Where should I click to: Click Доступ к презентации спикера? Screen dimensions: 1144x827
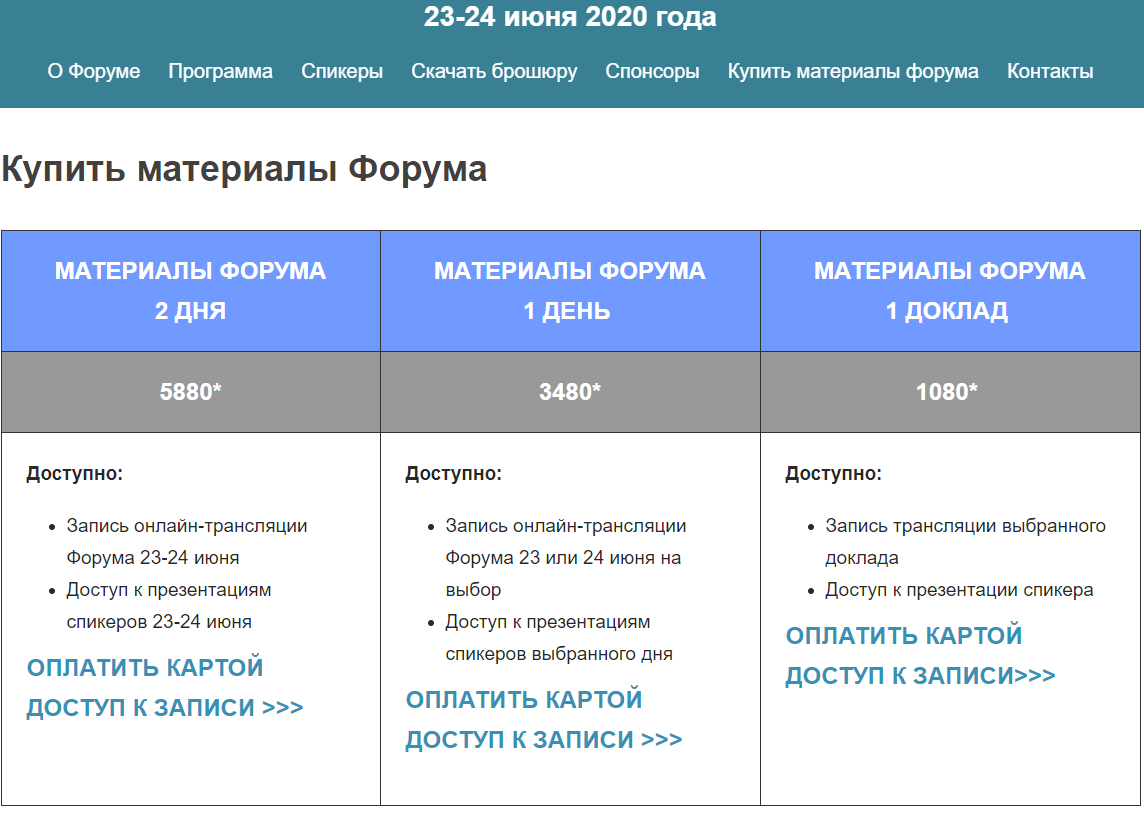[x=959, y=590]
